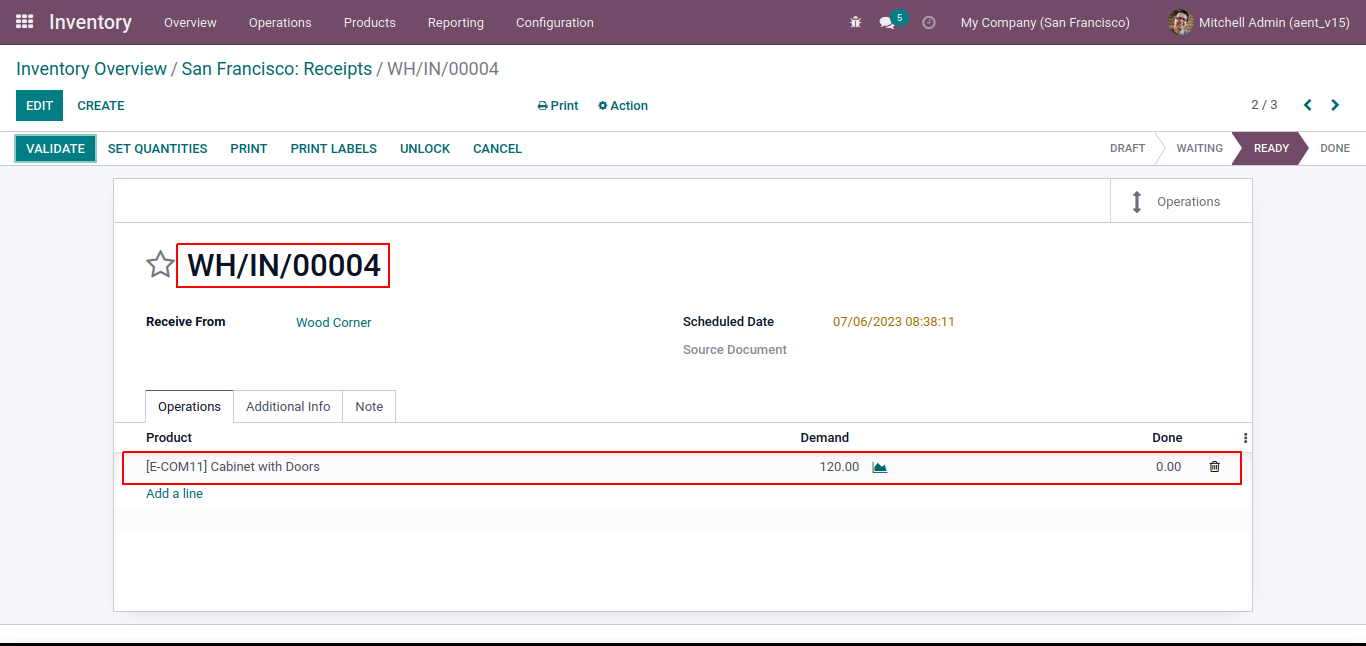The width and height of the screenshot is (1366, 646).
Task: Mark WH/IN/00004 as favorite star
Action: pyautogui.click(x=160, y=265)
